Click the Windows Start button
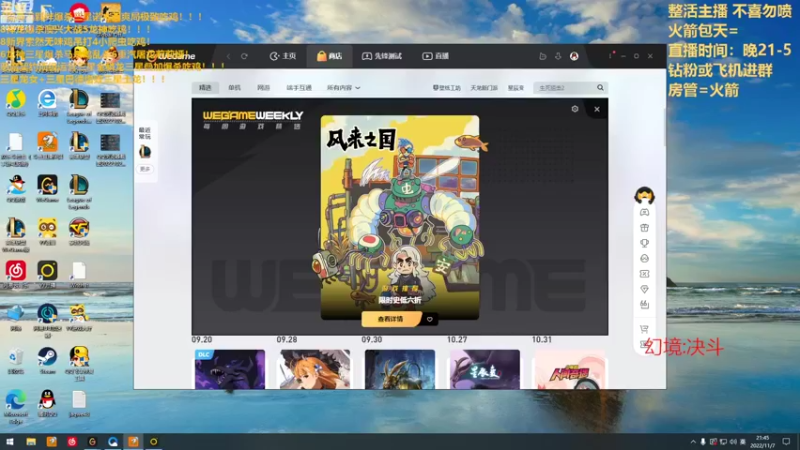Image resolution: width=800 pixels, height=450 pixels. (10, 442)
